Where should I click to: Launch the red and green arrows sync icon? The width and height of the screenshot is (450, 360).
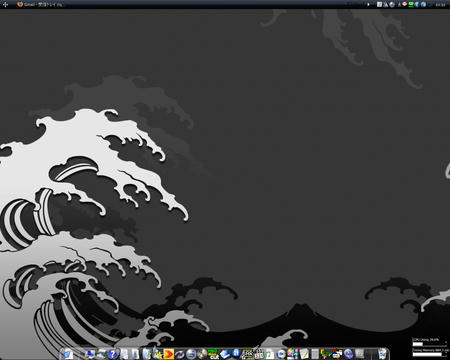pos(338,354)
